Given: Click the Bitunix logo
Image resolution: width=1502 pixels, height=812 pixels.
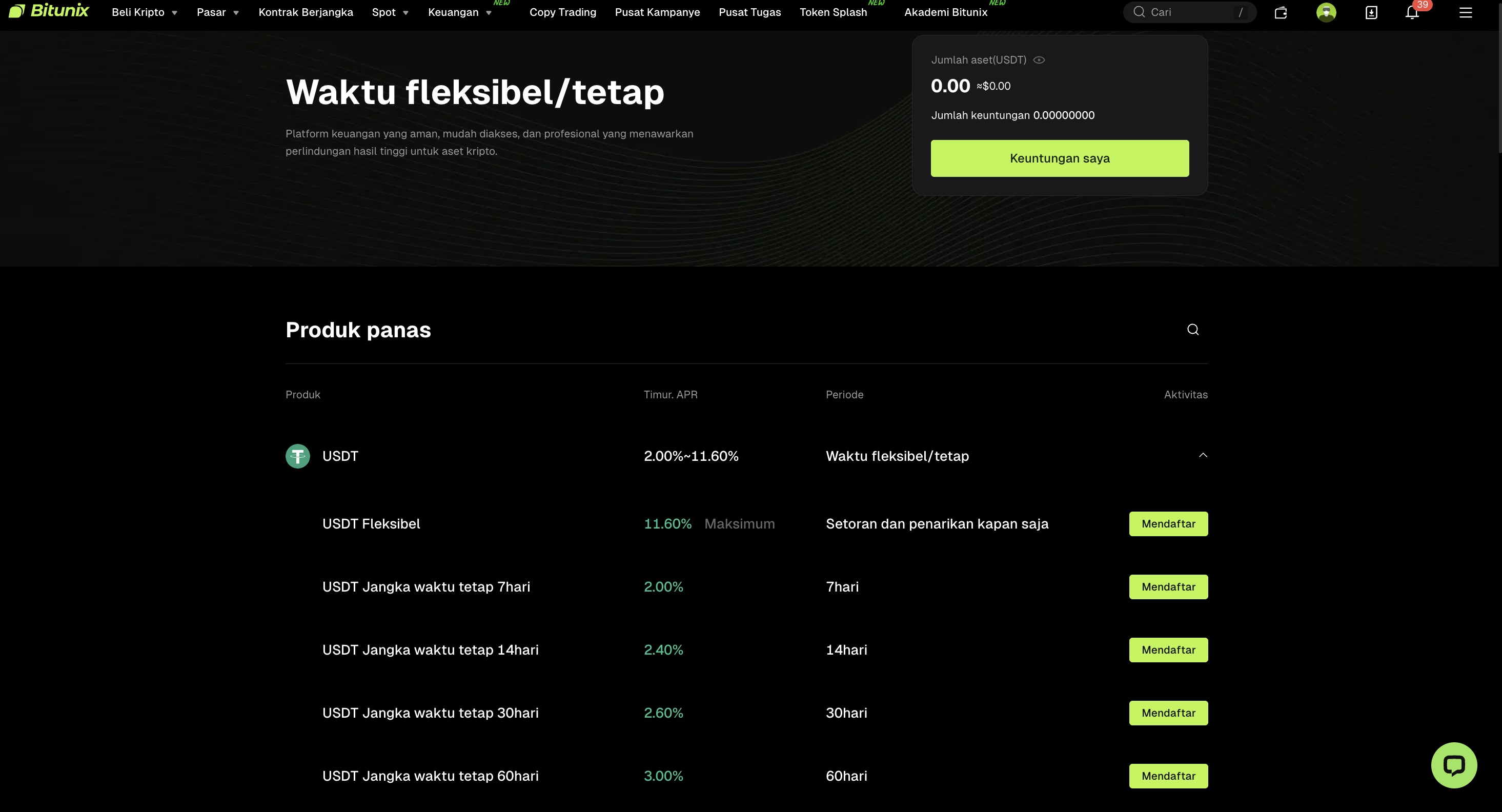Looking at the screenshot, I should pyautogui.click(x=49, y=11).
